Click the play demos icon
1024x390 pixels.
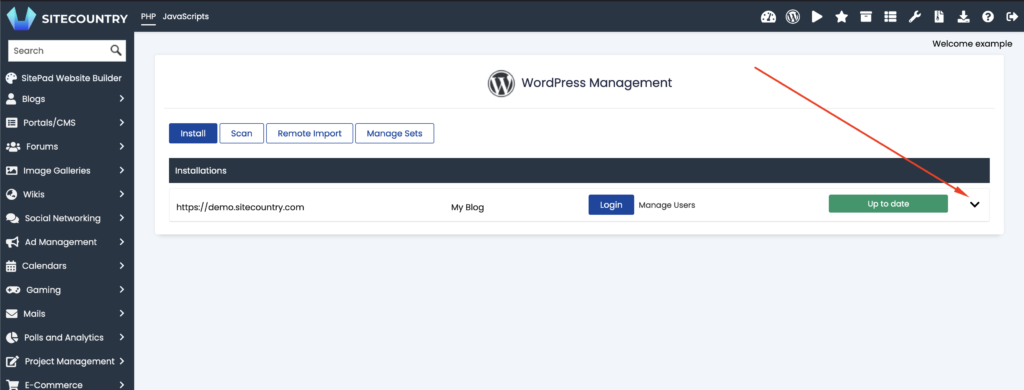coord(817,17)
